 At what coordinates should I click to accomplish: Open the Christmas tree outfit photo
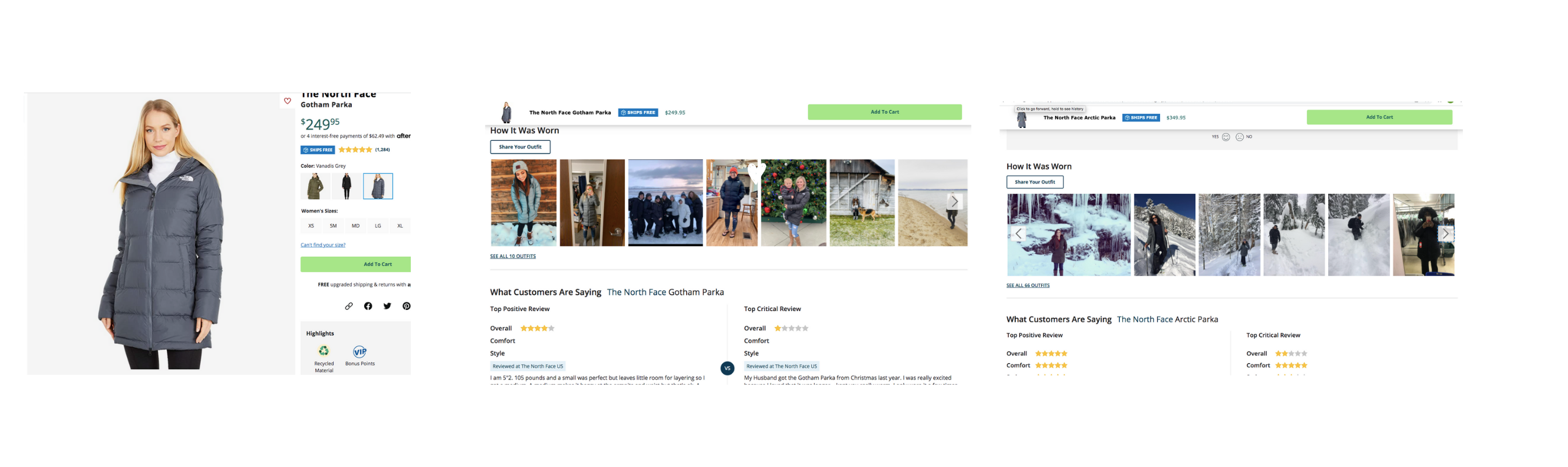click(x=793, y=203)
